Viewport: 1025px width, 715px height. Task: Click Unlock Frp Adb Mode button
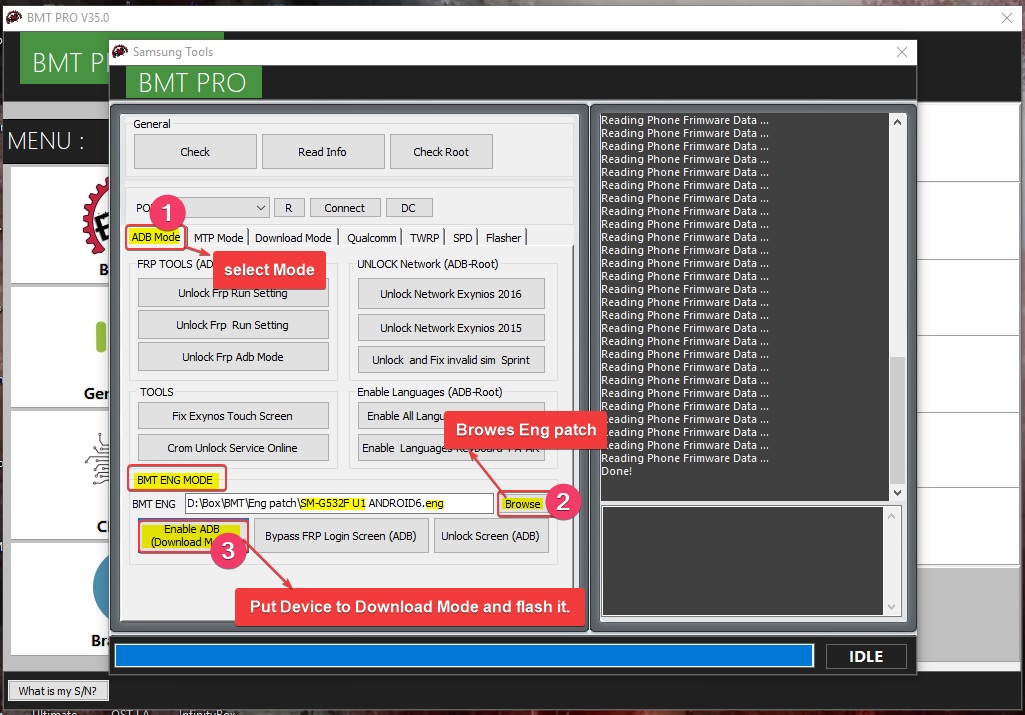(x=233, y=357)
